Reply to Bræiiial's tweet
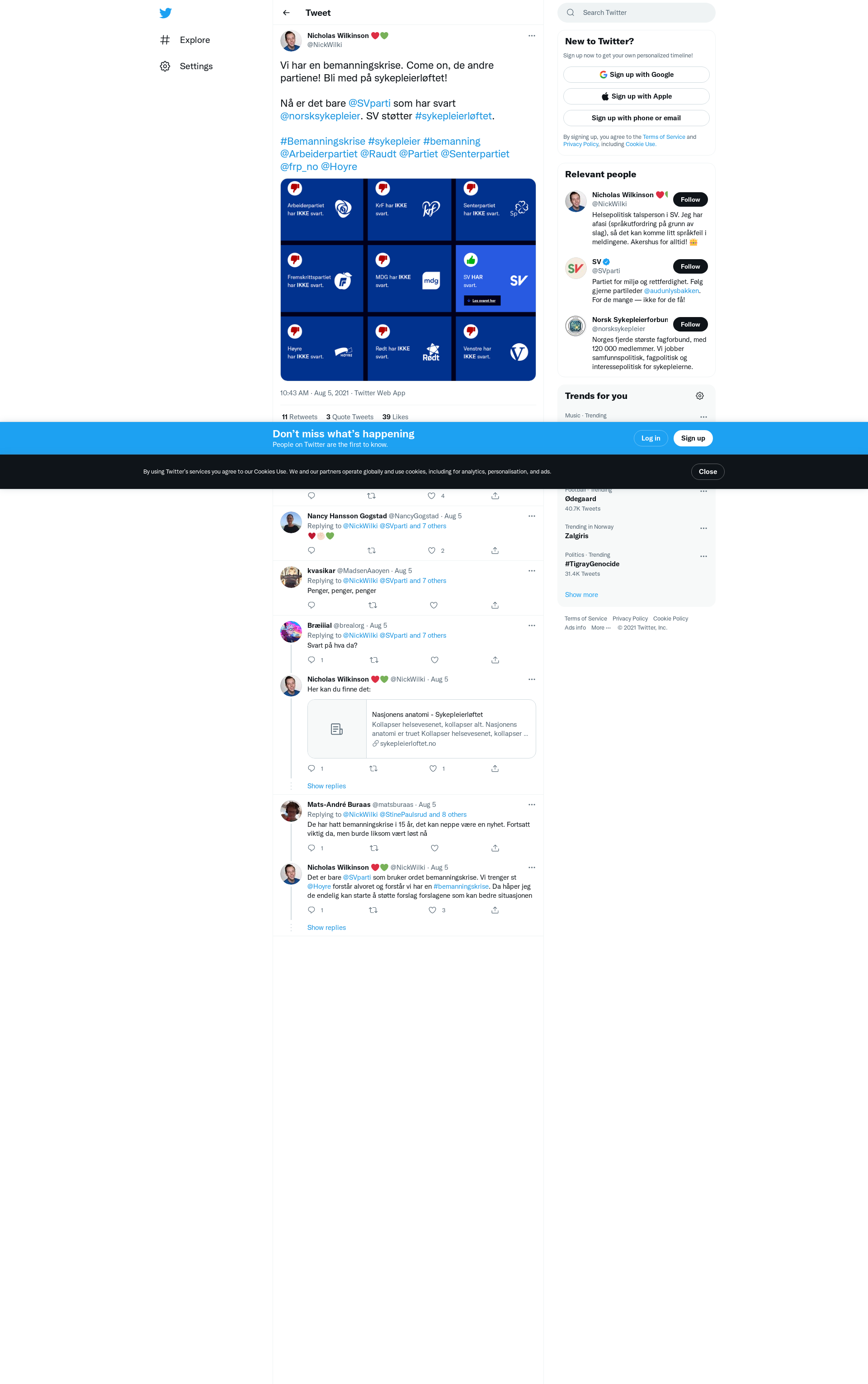This screenshot has width=868, height=1384. click(311, 659)
